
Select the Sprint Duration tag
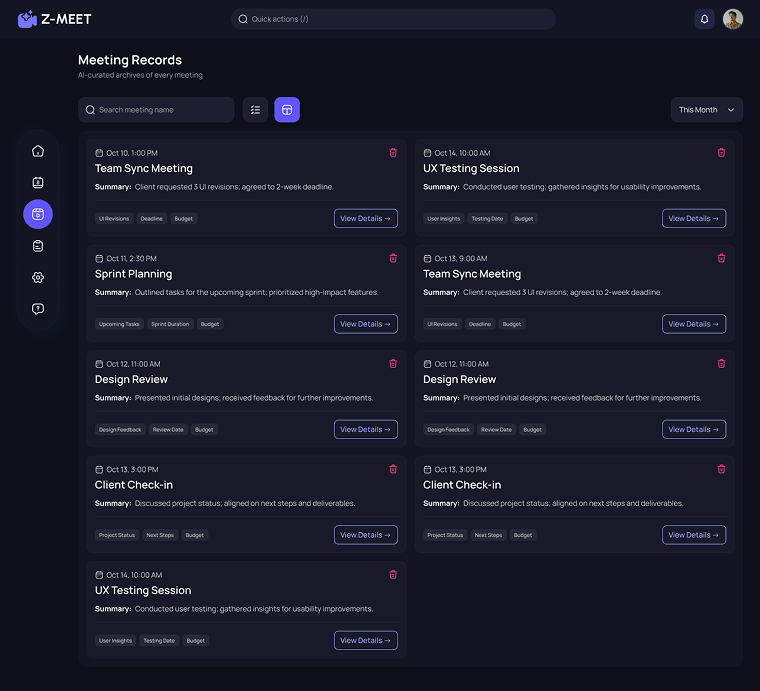pos(170,324)
